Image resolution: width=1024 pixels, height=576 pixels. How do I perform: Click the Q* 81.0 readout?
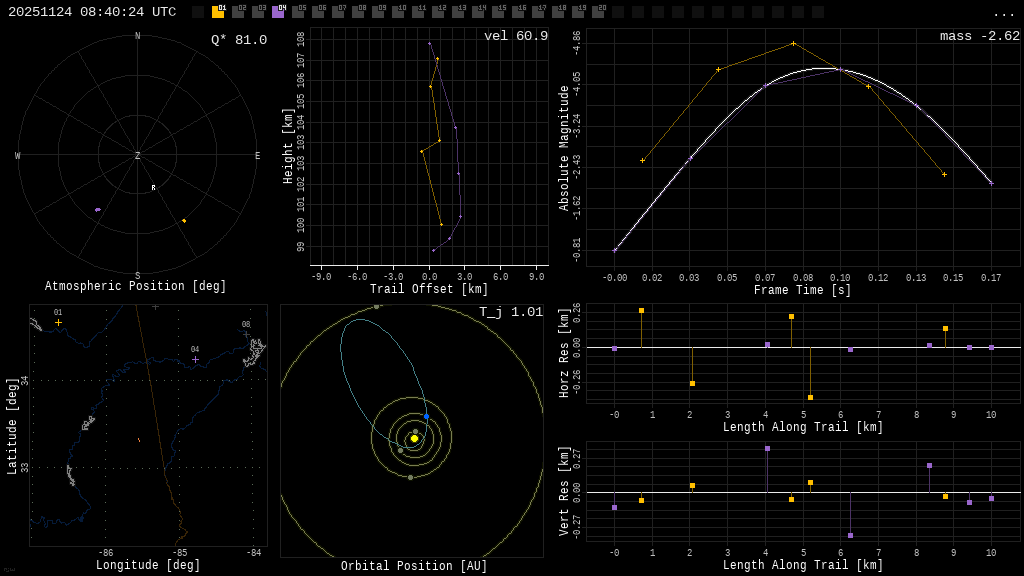(239, 40)
